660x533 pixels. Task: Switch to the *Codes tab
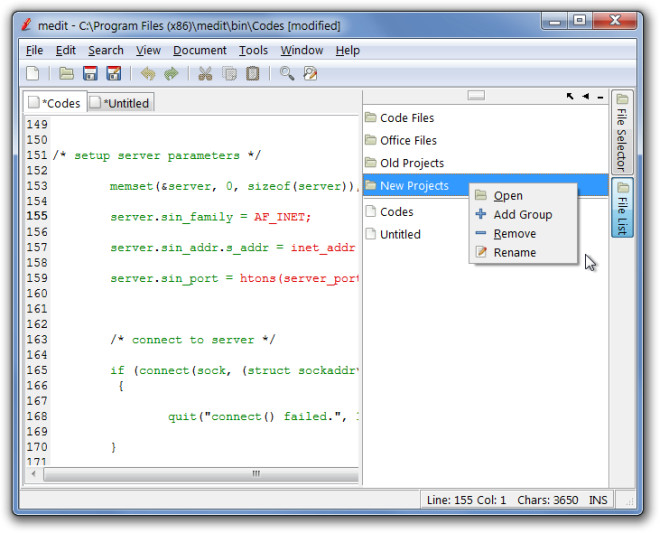click(x=55, y=103)
